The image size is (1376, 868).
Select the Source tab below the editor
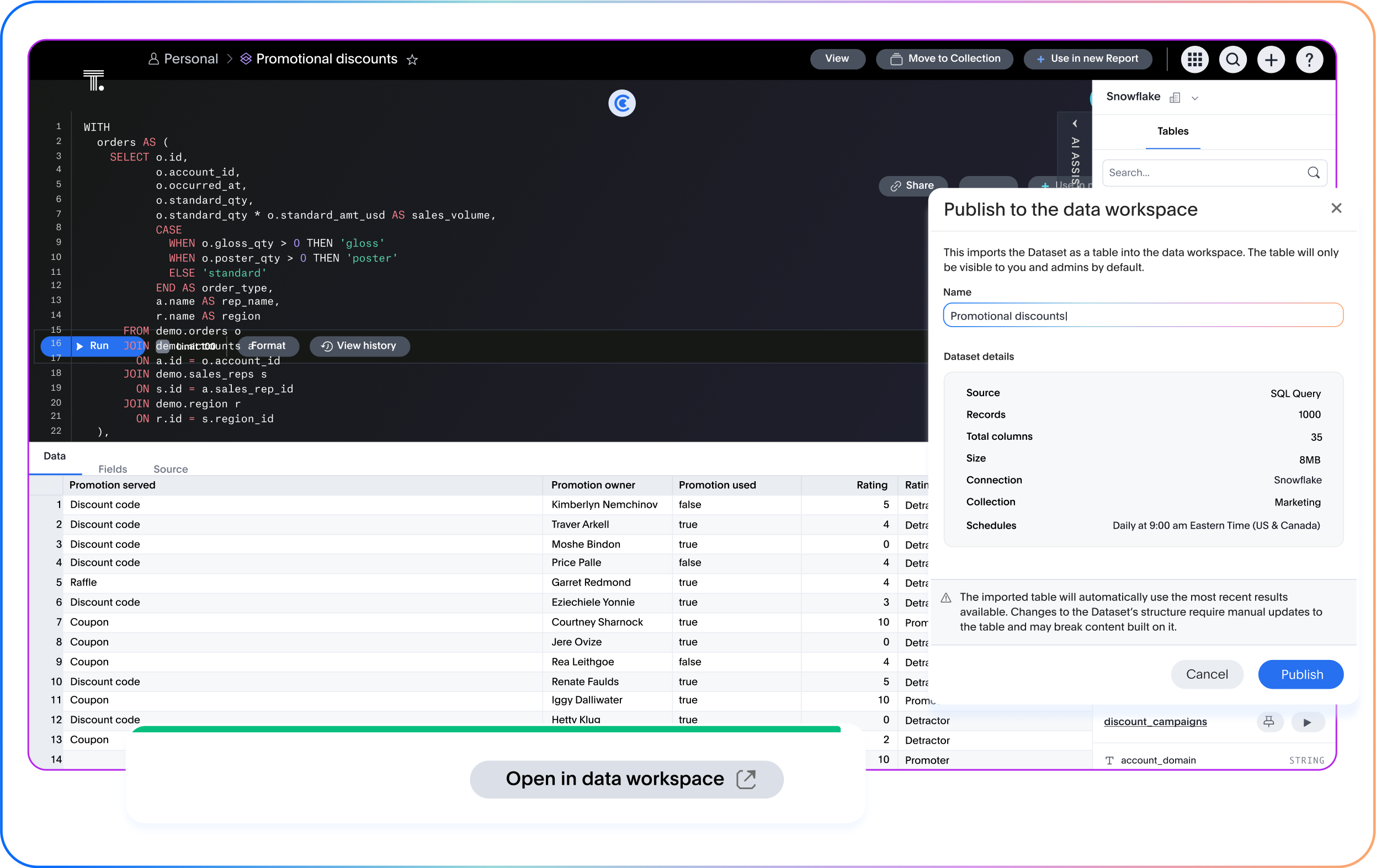point(171,468)
